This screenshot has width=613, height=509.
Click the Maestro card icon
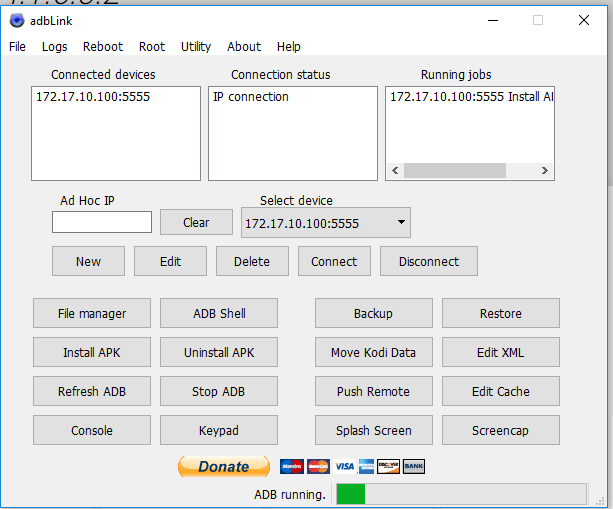[x=292, y=466]
